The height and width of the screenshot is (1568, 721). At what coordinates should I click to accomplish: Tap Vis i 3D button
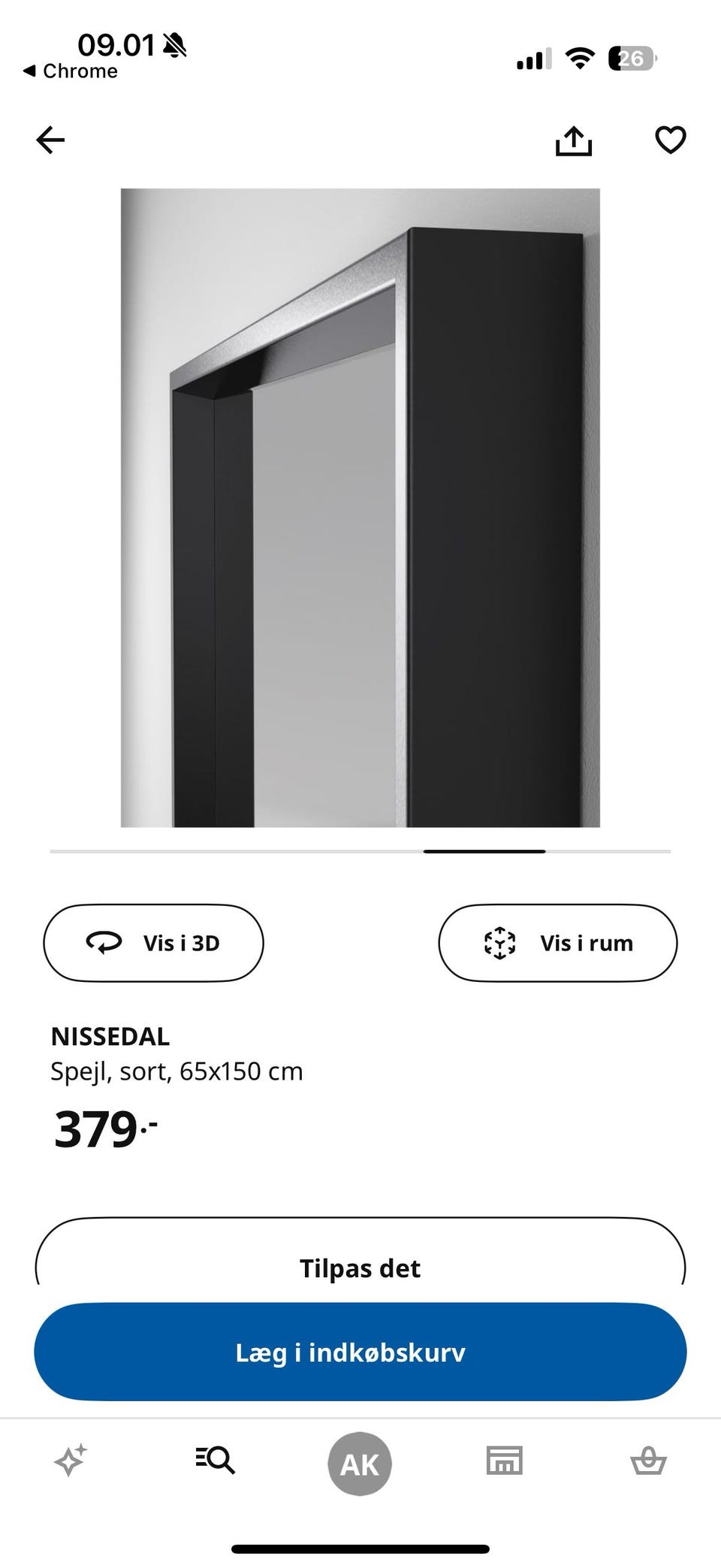point(153,943)
